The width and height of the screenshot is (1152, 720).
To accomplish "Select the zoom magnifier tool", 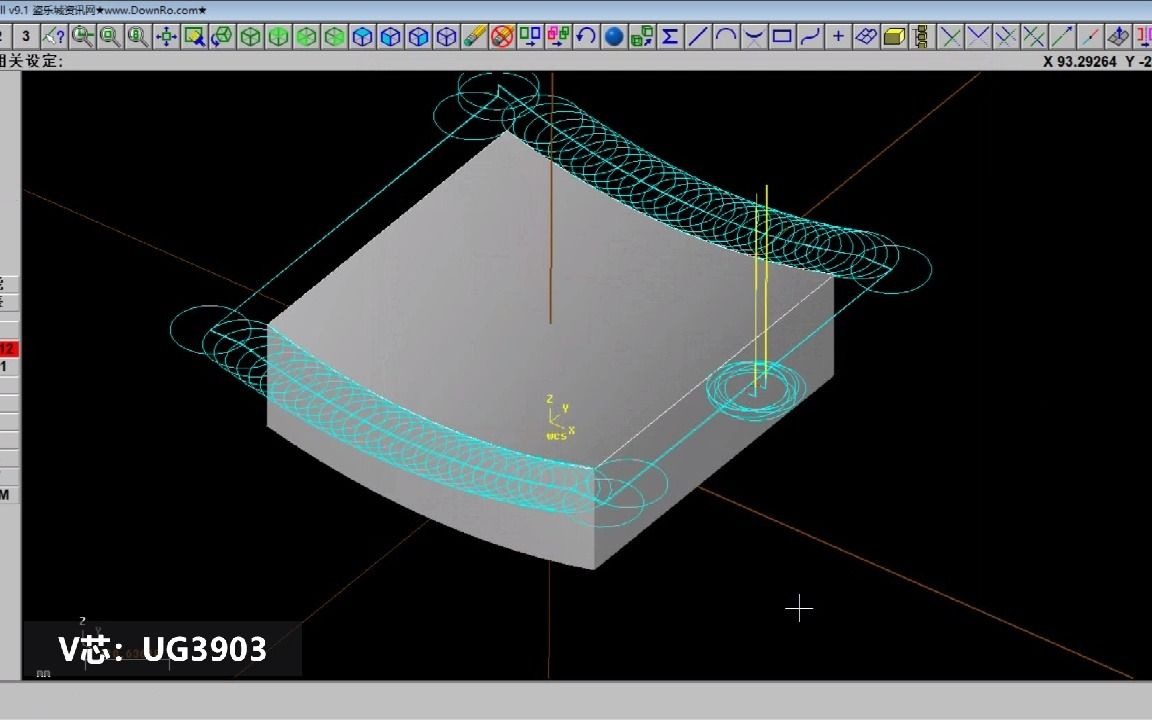I will click(83, 36).
